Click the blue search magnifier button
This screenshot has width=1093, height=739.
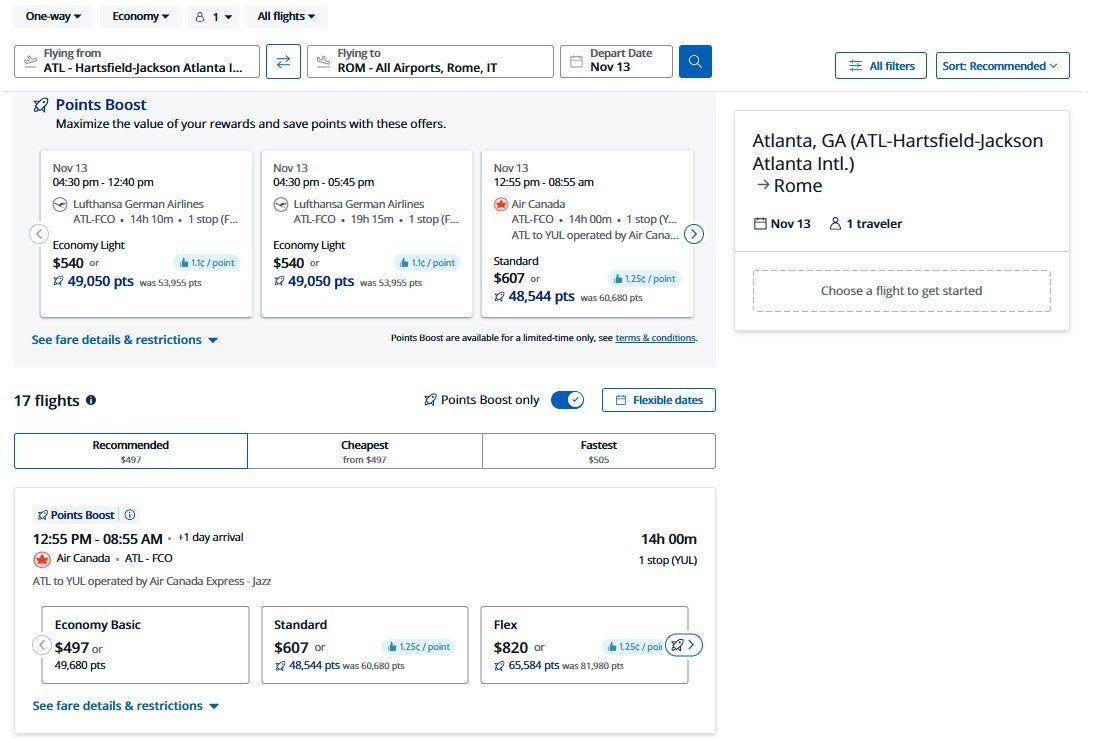click(x=695, y=61)
